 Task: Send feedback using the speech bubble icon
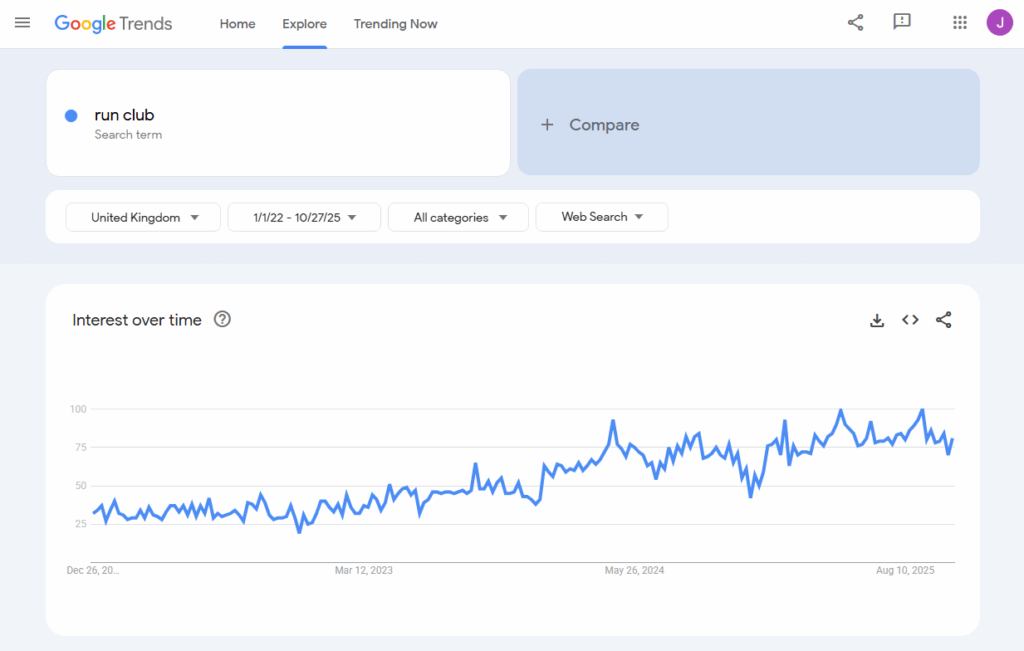(902, 22)
